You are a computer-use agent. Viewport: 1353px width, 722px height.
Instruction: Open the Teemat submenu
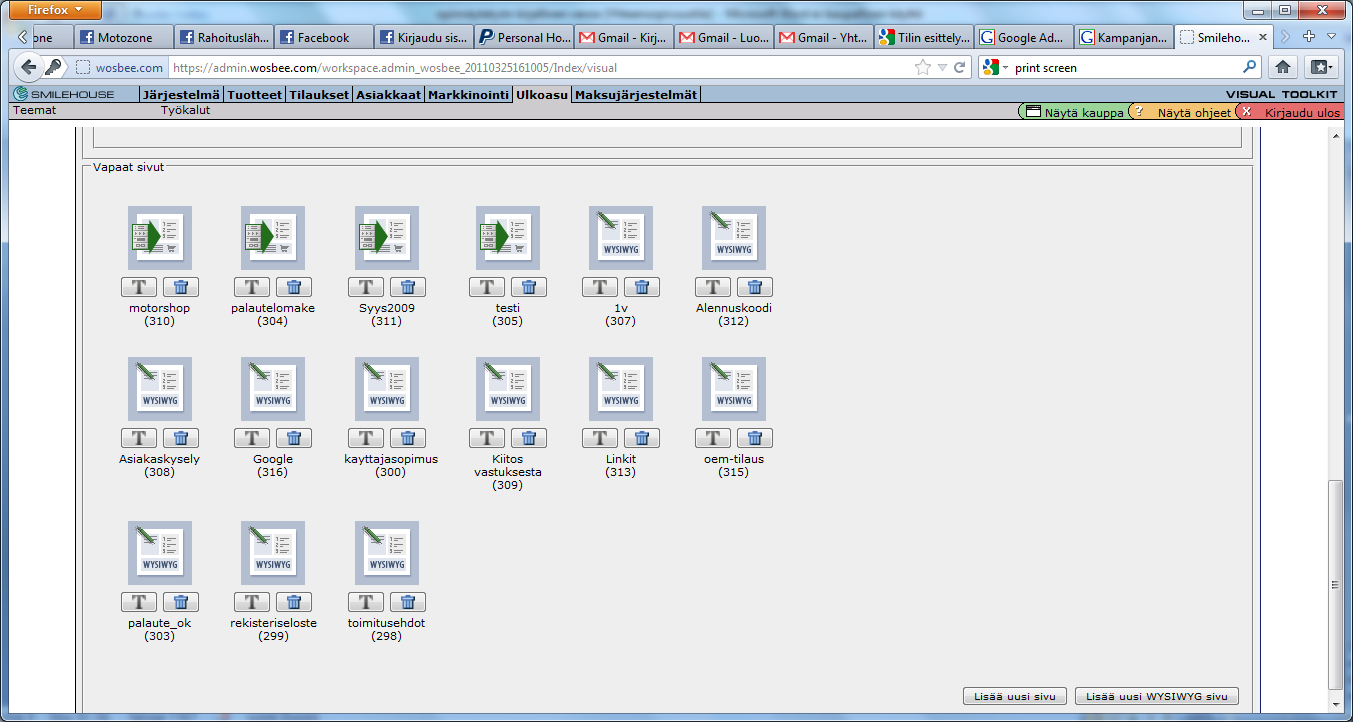click(x=34, y=111)
